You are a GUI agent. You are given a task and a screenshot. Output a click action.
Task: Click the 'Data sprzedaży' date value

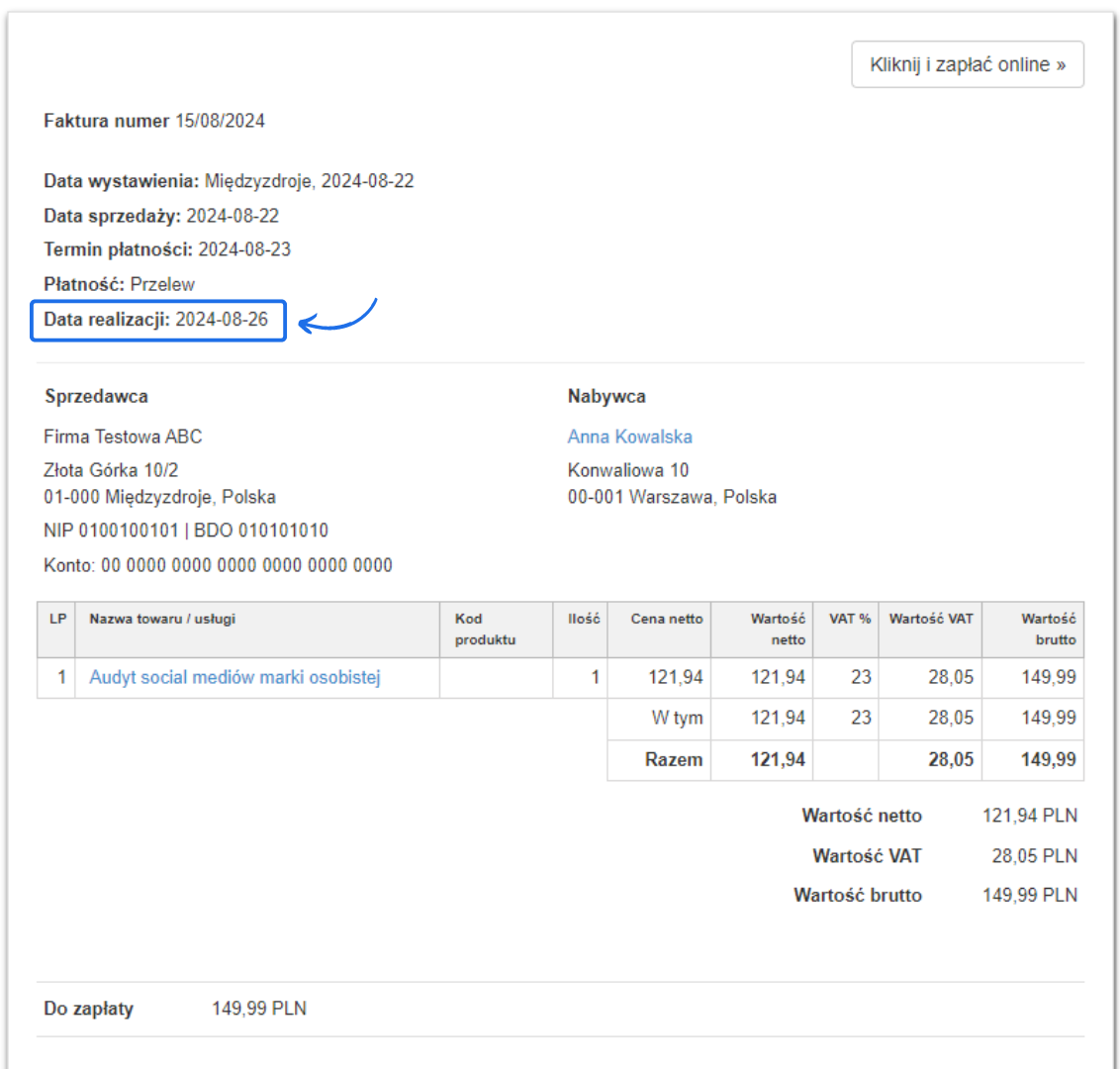point(233,216)
